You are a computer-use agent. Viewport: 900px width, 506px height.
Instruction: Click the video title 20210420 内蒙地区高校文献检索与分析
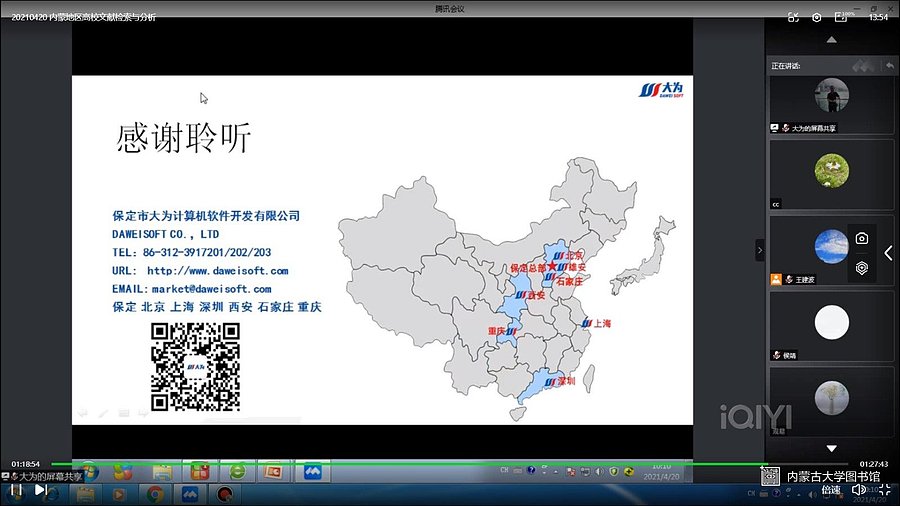84,17
